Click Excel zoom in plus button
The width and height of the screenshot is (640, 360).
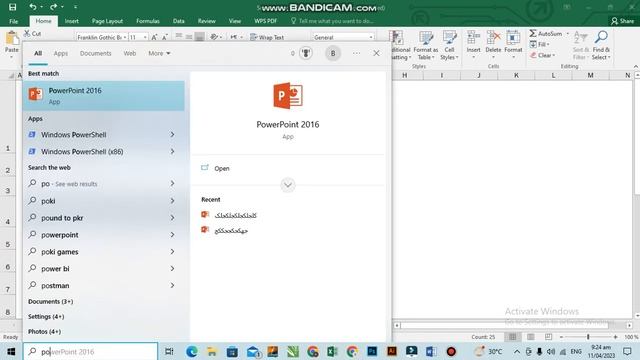point(616,337)
